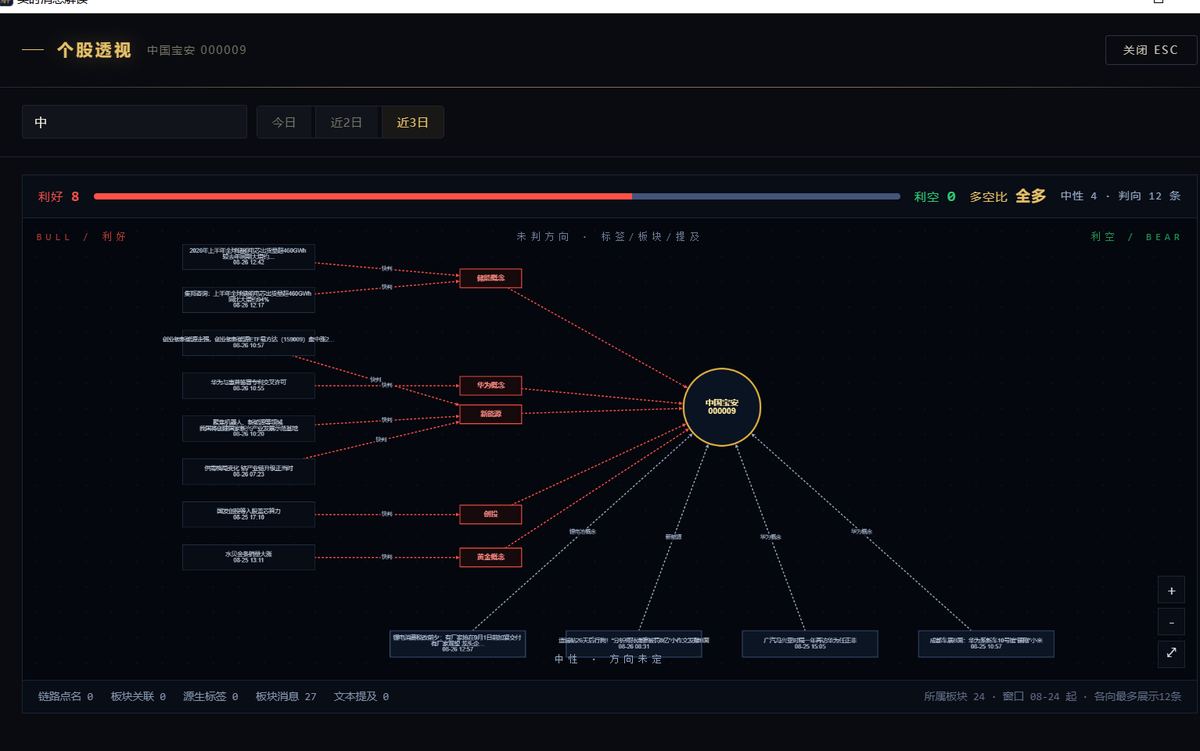Open the 水贝 news card dated 08-25 13:11
The height and width of the screenshot is (751, 1200).
pyautogui.click(x=248, y=557)
